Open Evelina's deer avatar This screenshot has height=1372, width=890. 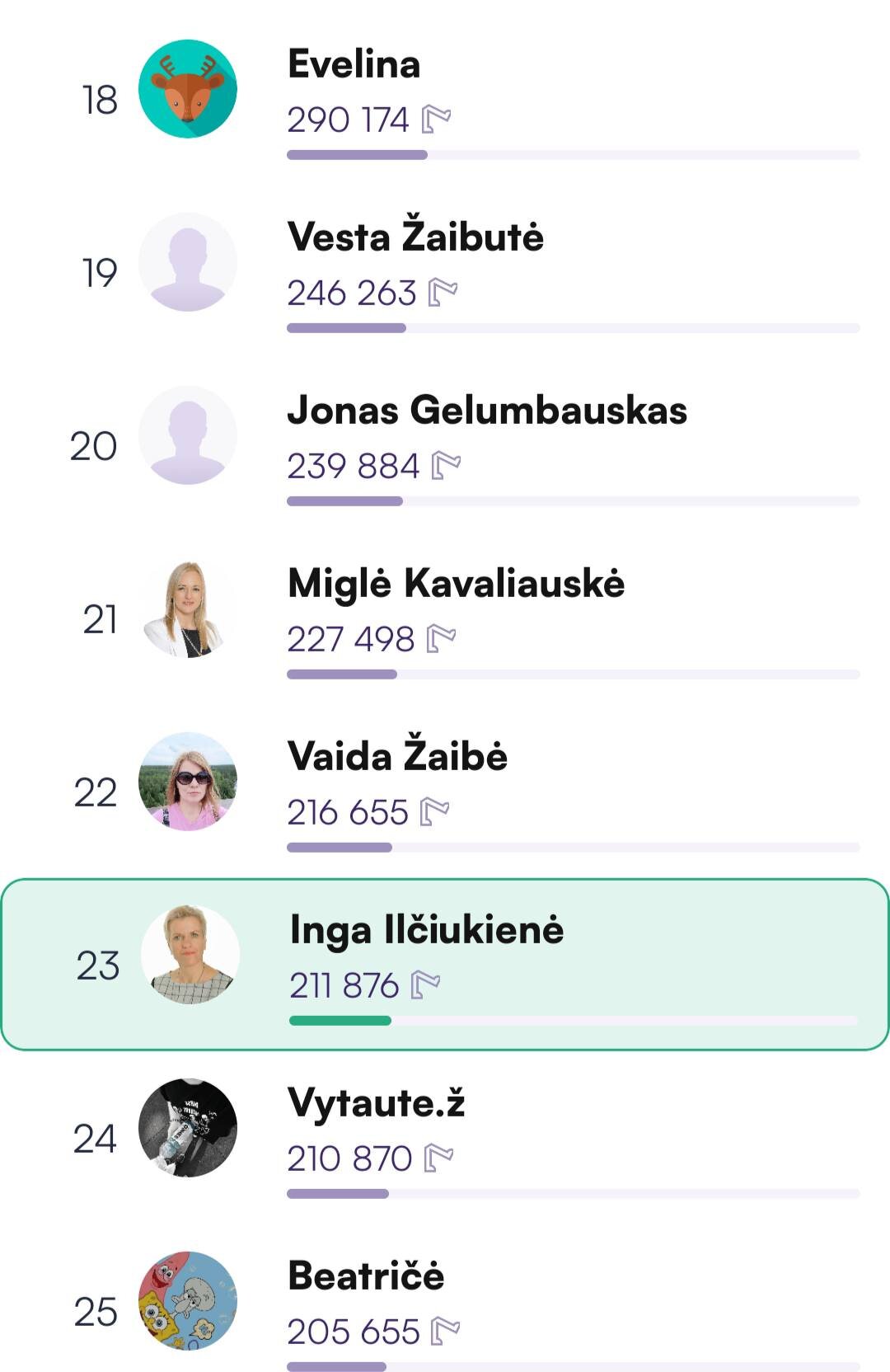[188, 89]
